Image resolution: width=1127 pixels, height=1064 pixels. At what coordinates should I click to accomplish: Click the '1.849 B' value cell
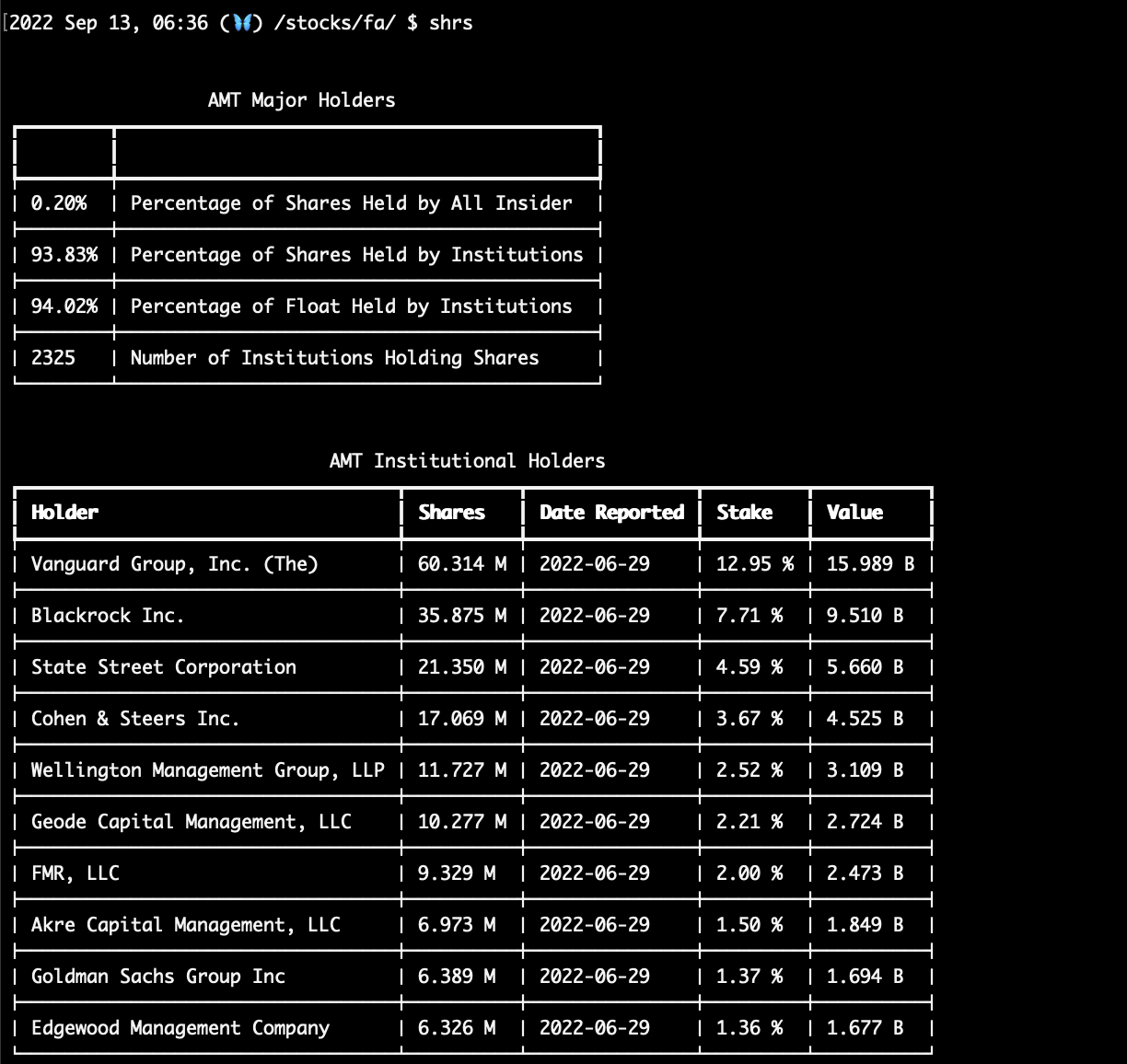[866, 925]
